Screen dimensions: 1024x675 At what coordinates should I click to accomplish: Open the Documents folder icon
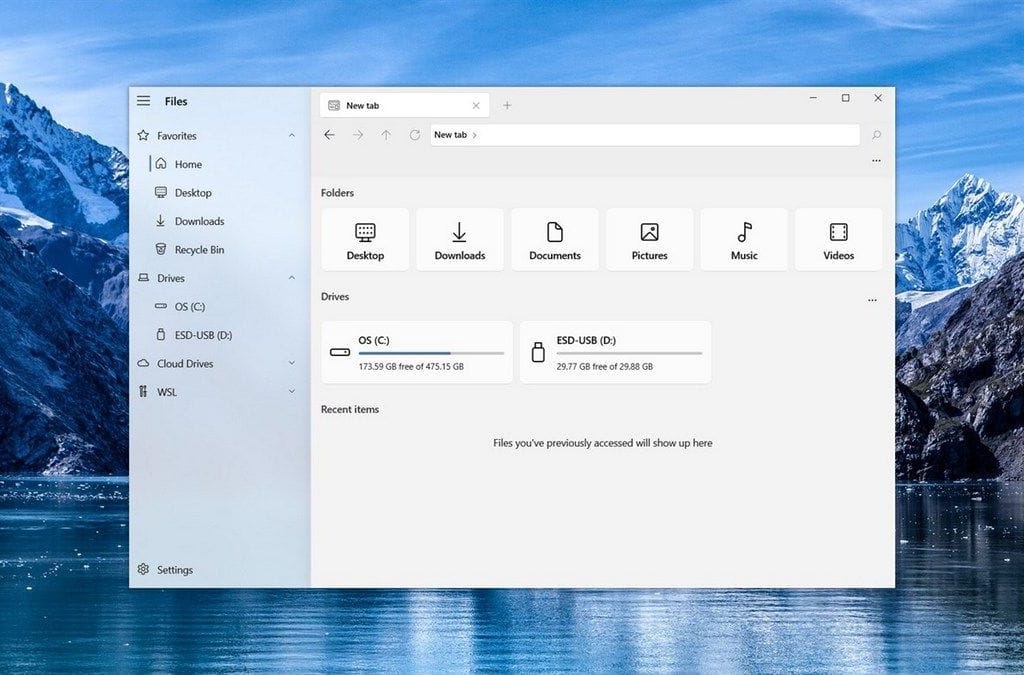tap(555, 238)
